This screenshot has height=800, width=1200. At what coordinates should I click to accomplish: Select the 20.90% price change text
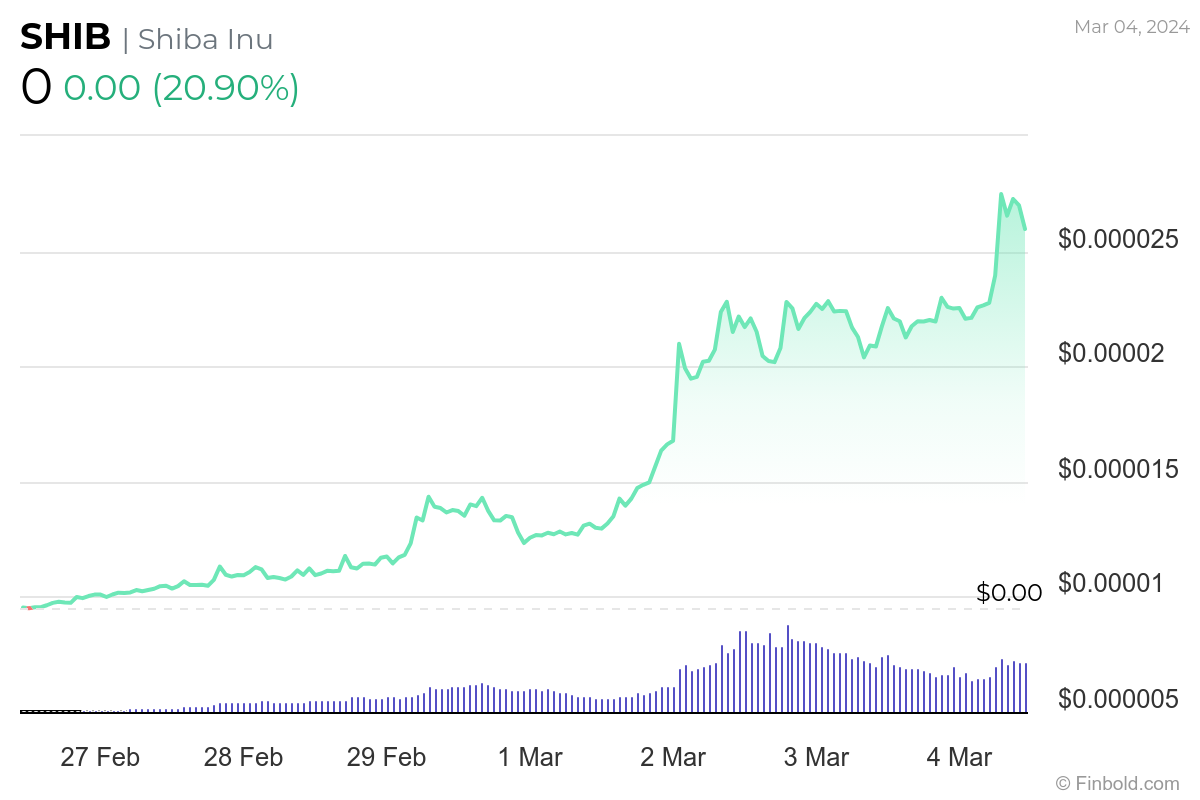point(225,88)
